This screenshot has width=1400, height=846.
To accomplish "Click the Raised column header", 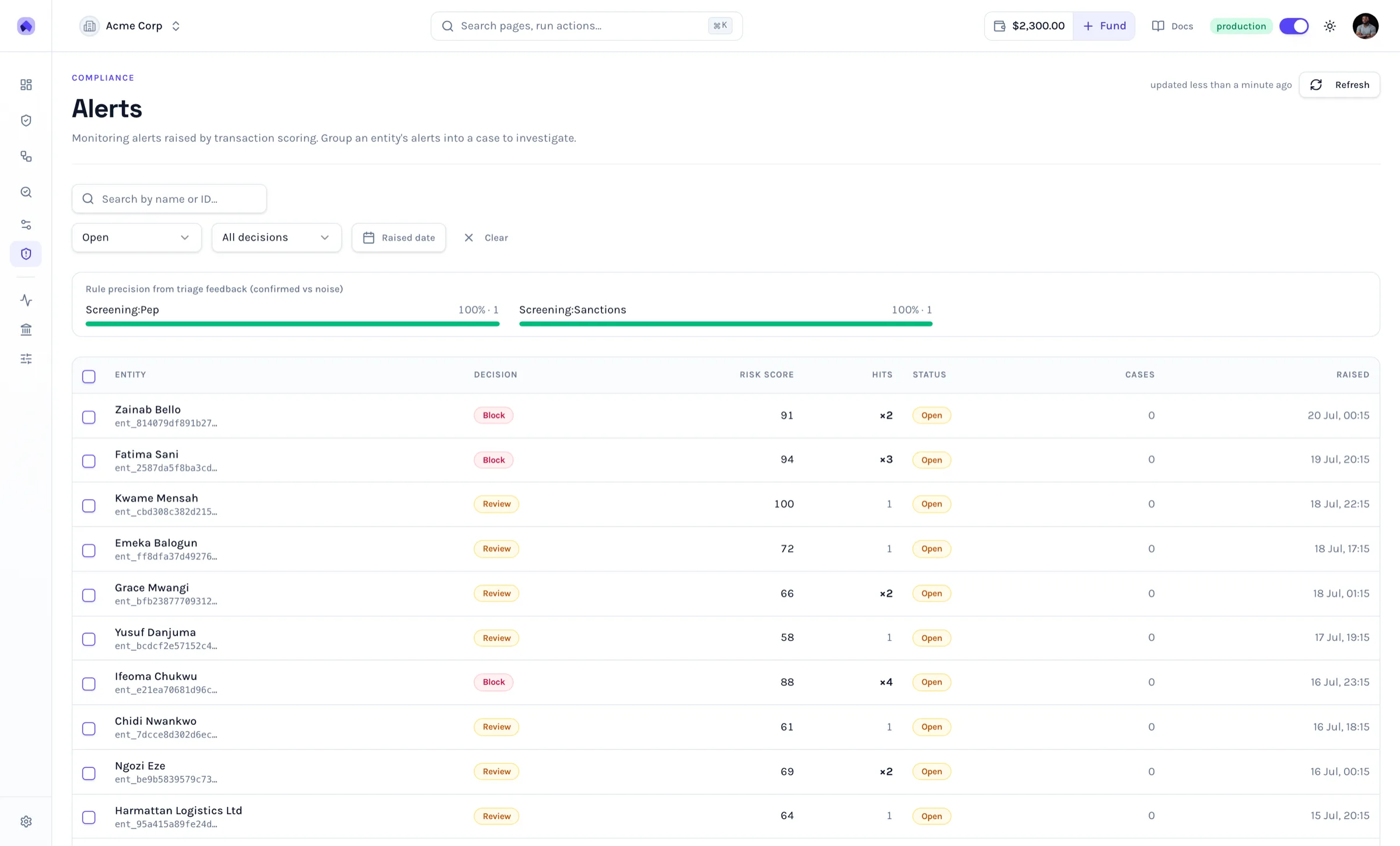I will click(x=1352, y=375).
